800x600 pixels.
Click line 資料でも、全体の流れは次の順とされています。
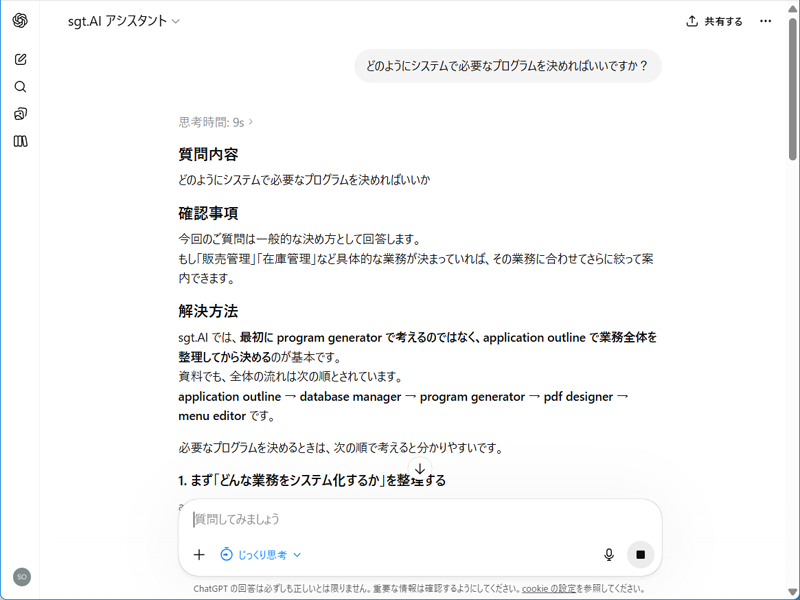coord(291,377)
